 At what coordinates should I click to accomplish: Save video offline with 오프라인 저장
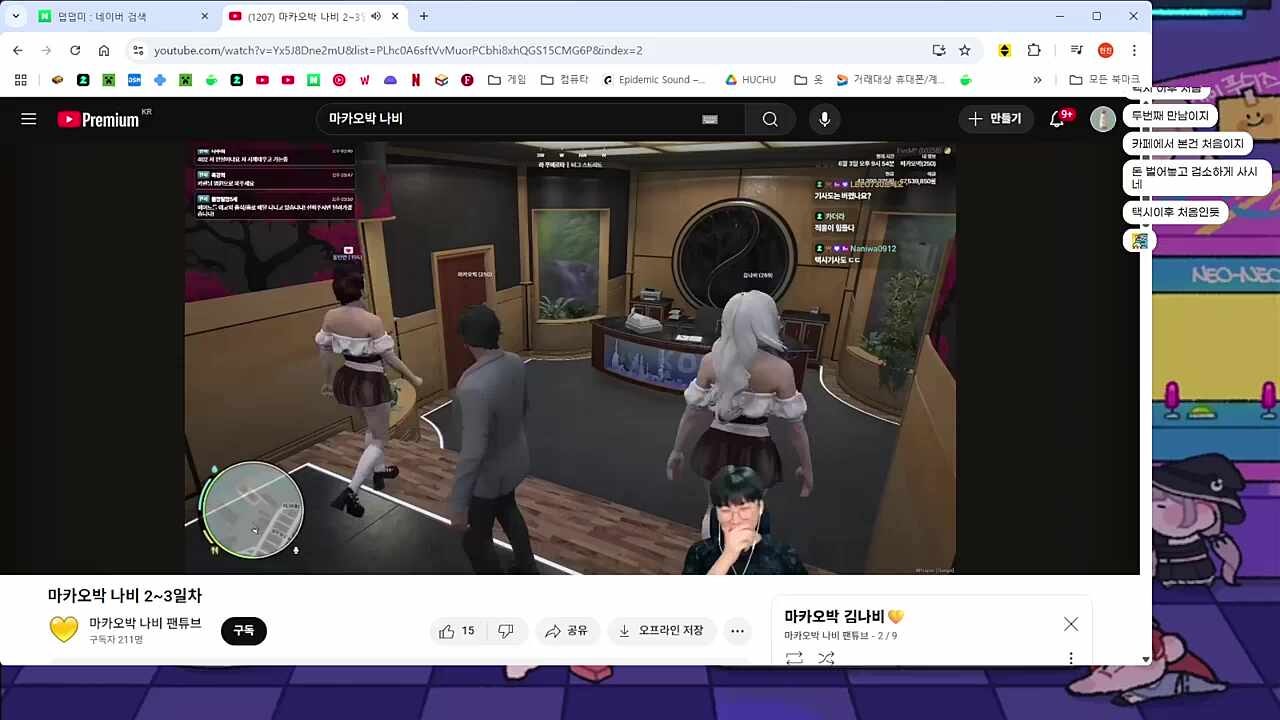pyautogui.click(x=661, y=631)
